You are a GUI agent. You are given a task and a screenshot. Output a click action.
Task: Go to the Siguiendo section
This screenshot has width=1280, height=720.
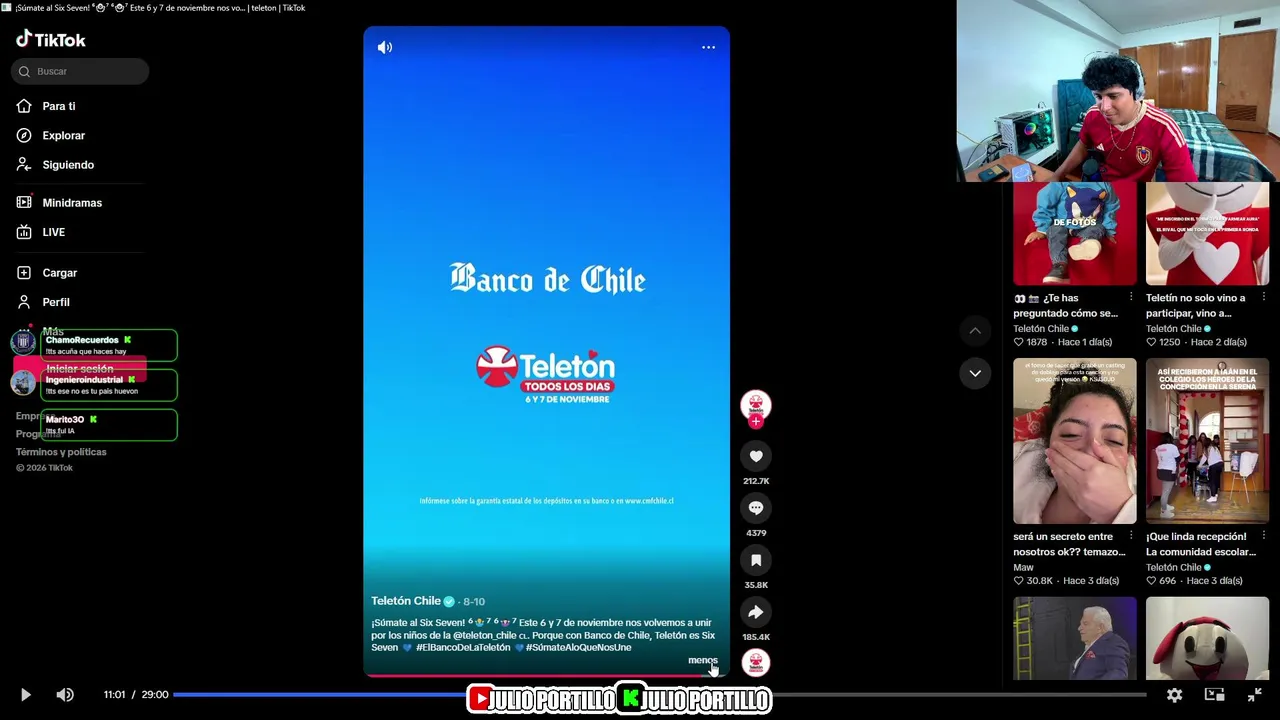click(x=67, y=165)
